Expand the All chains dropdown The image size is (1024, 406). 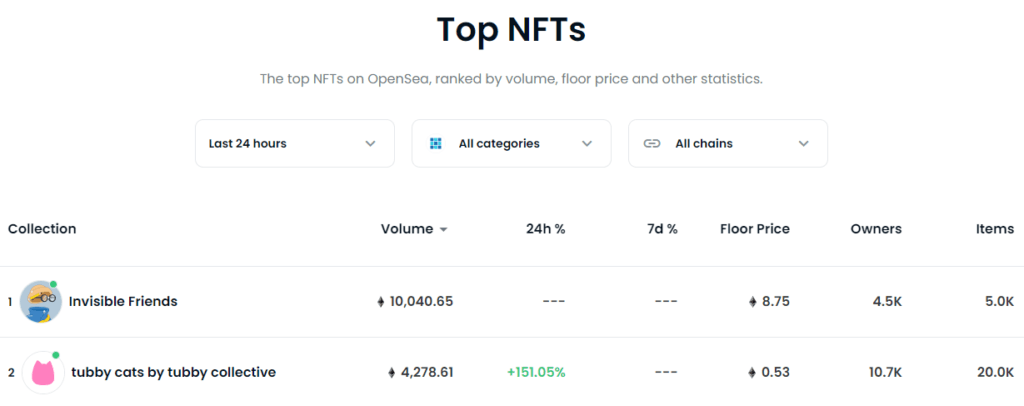728,144
